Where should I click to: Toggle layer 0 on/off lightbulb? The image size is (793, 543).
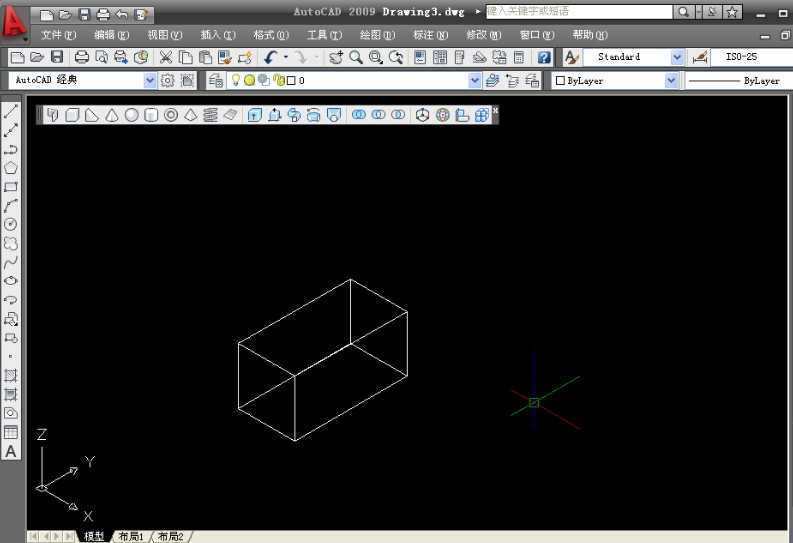[235, 80]
